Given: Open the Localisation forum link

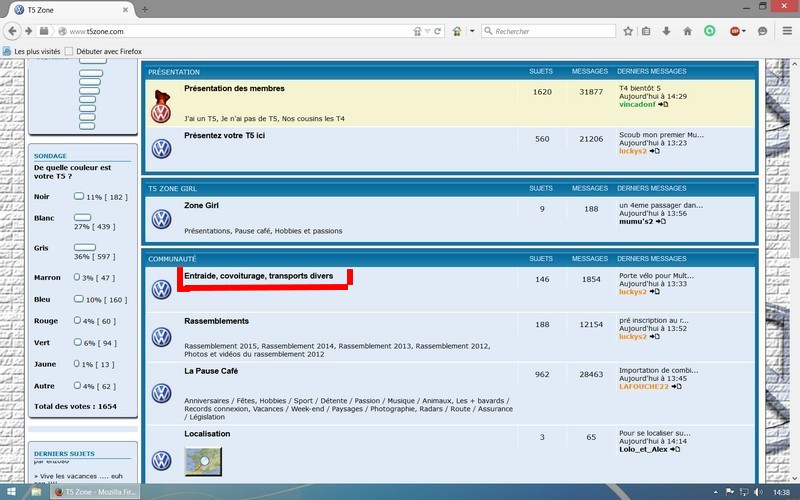Looking at the screenshot, I should click(207, 434).
